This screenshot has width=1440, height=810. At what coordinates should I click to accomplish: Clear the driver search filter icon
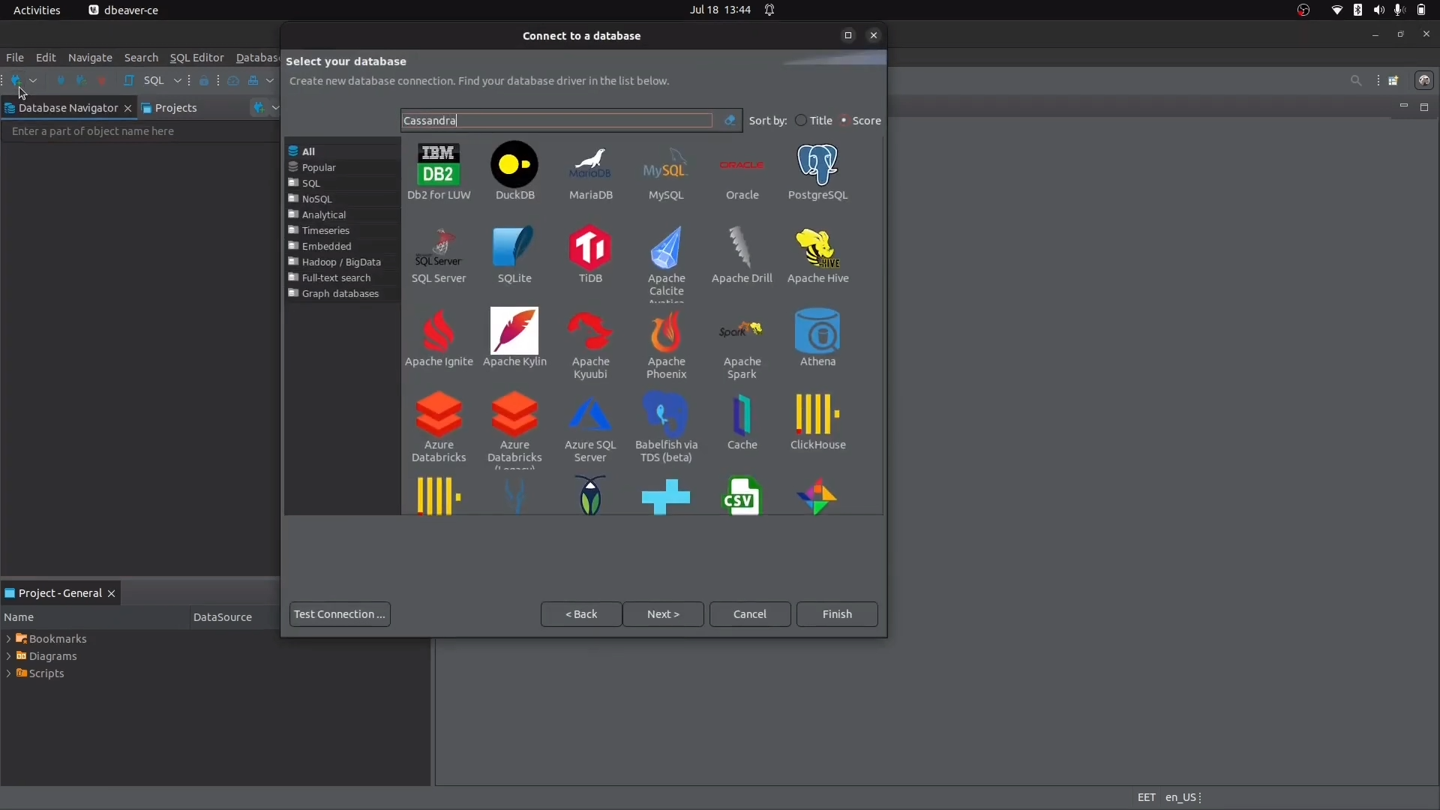pyautogui.click(x=730, y=121)
